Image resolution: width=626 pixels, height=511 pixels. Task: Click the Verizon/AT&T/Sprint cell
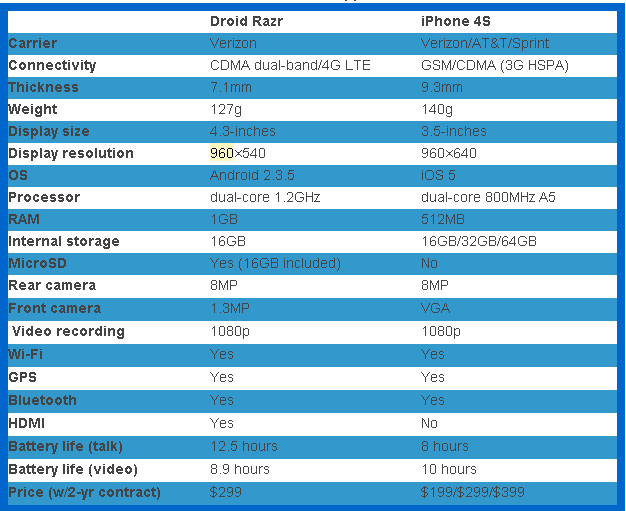coord(485,43)
